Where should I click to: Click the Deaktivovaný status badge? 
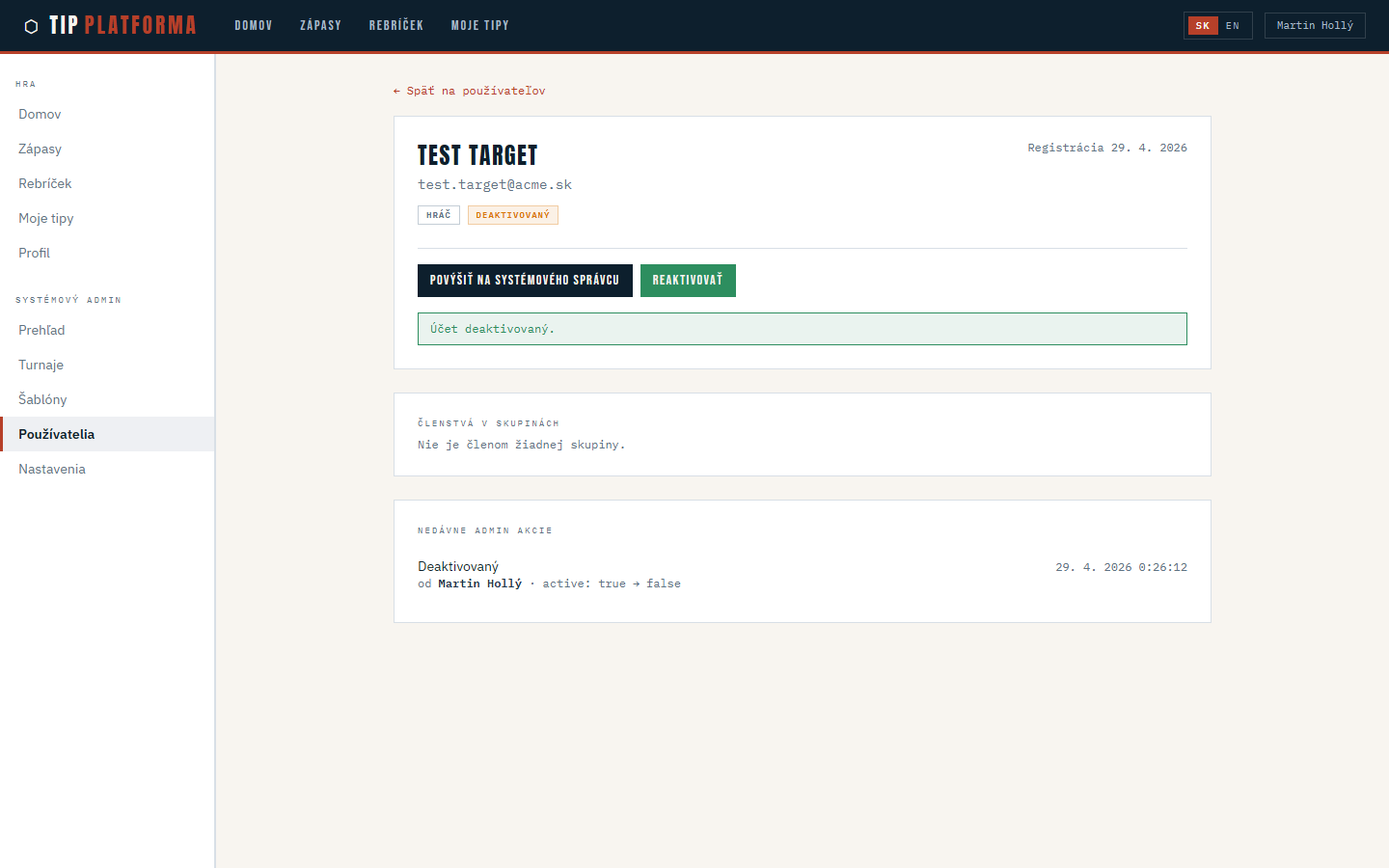(x=512, y=215)
